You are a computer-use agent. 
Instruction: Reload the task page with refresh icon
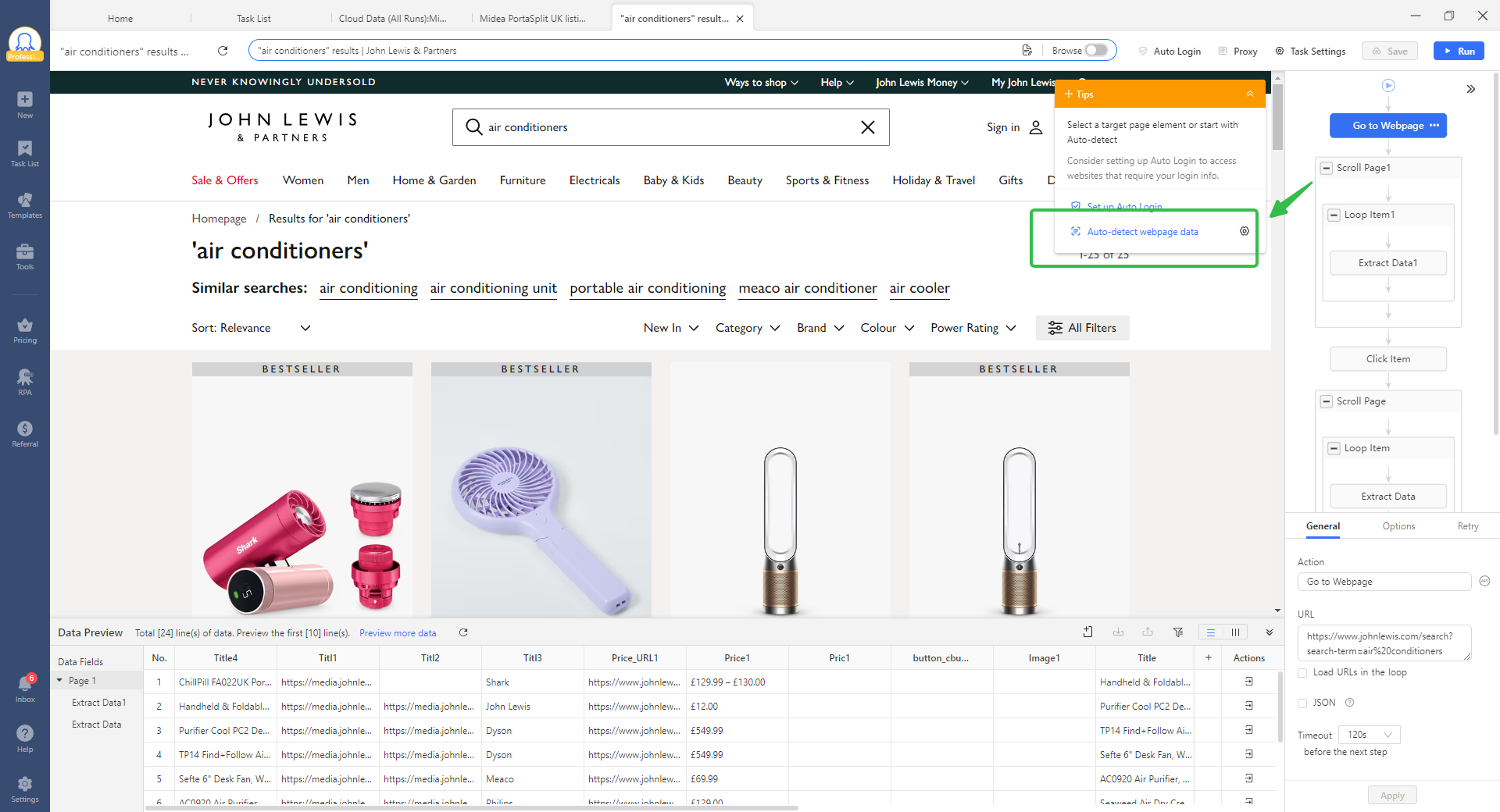pyautogui.click(x=223, y=51)
